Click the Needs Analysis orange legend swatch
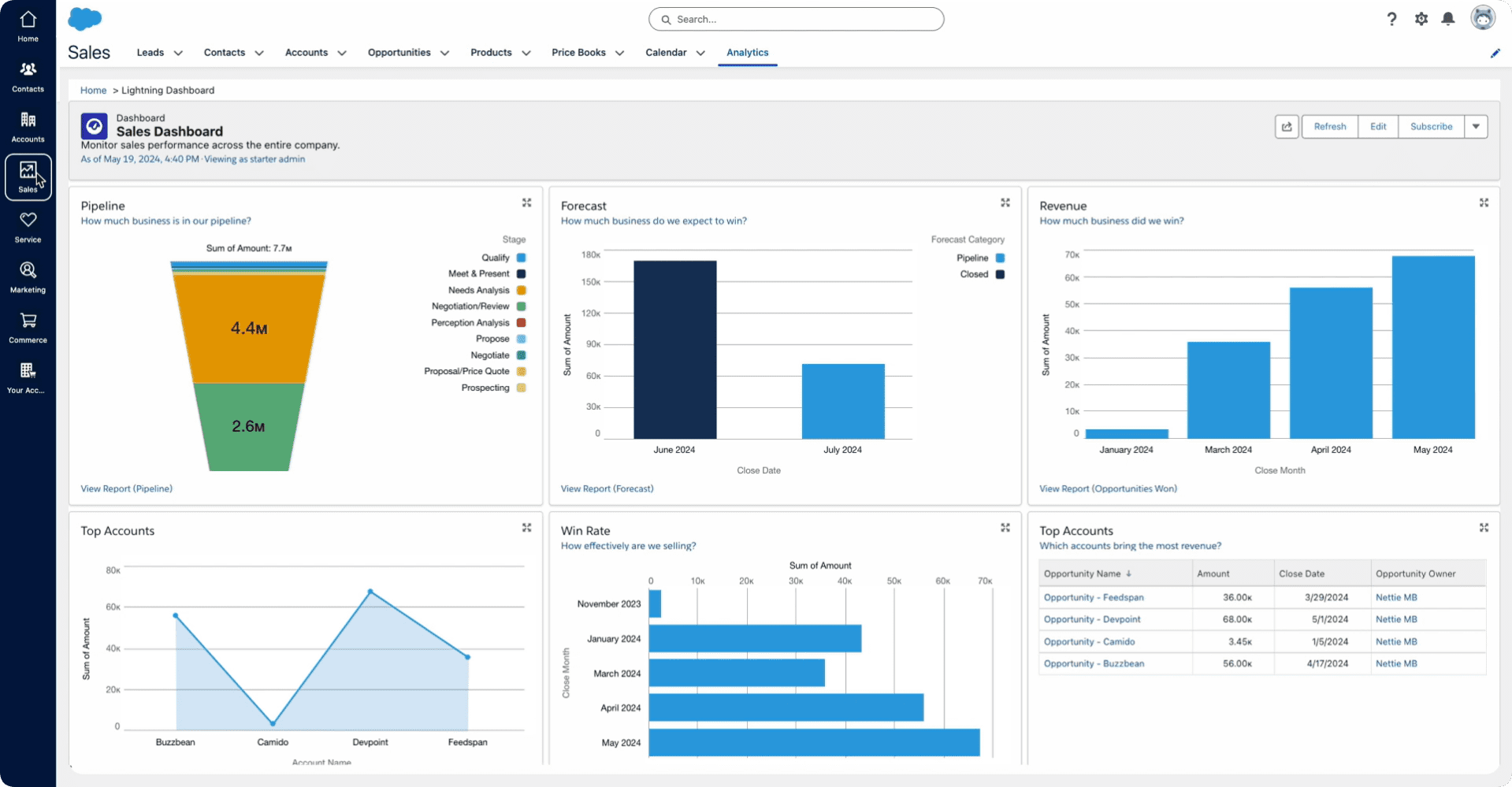The height and width of the screenshot is (787, 1512). pos(521,291)
